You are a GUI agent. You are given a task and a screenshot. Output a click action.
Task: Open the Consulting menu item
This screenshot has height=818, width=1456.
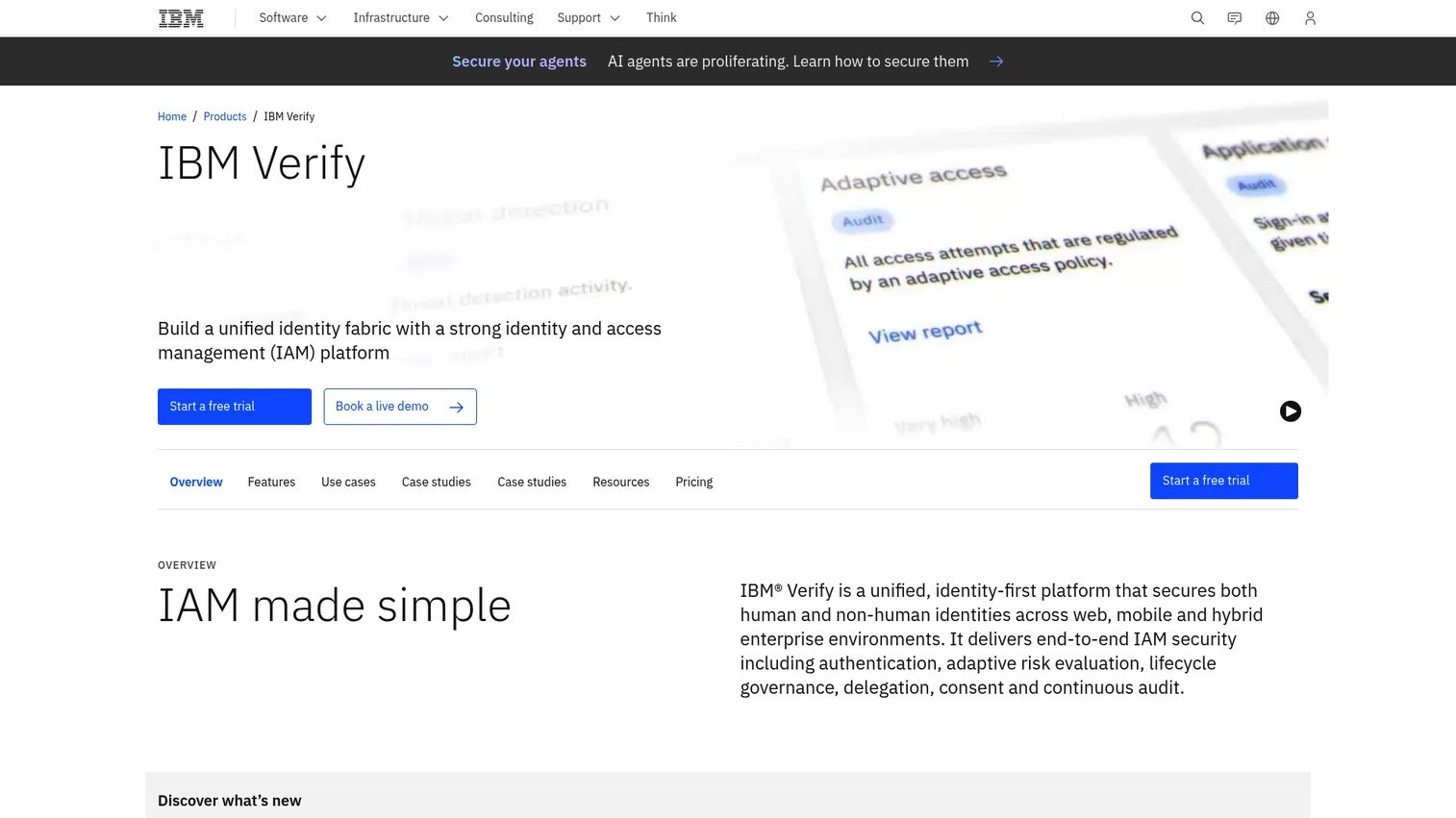(x=504, y=18)
